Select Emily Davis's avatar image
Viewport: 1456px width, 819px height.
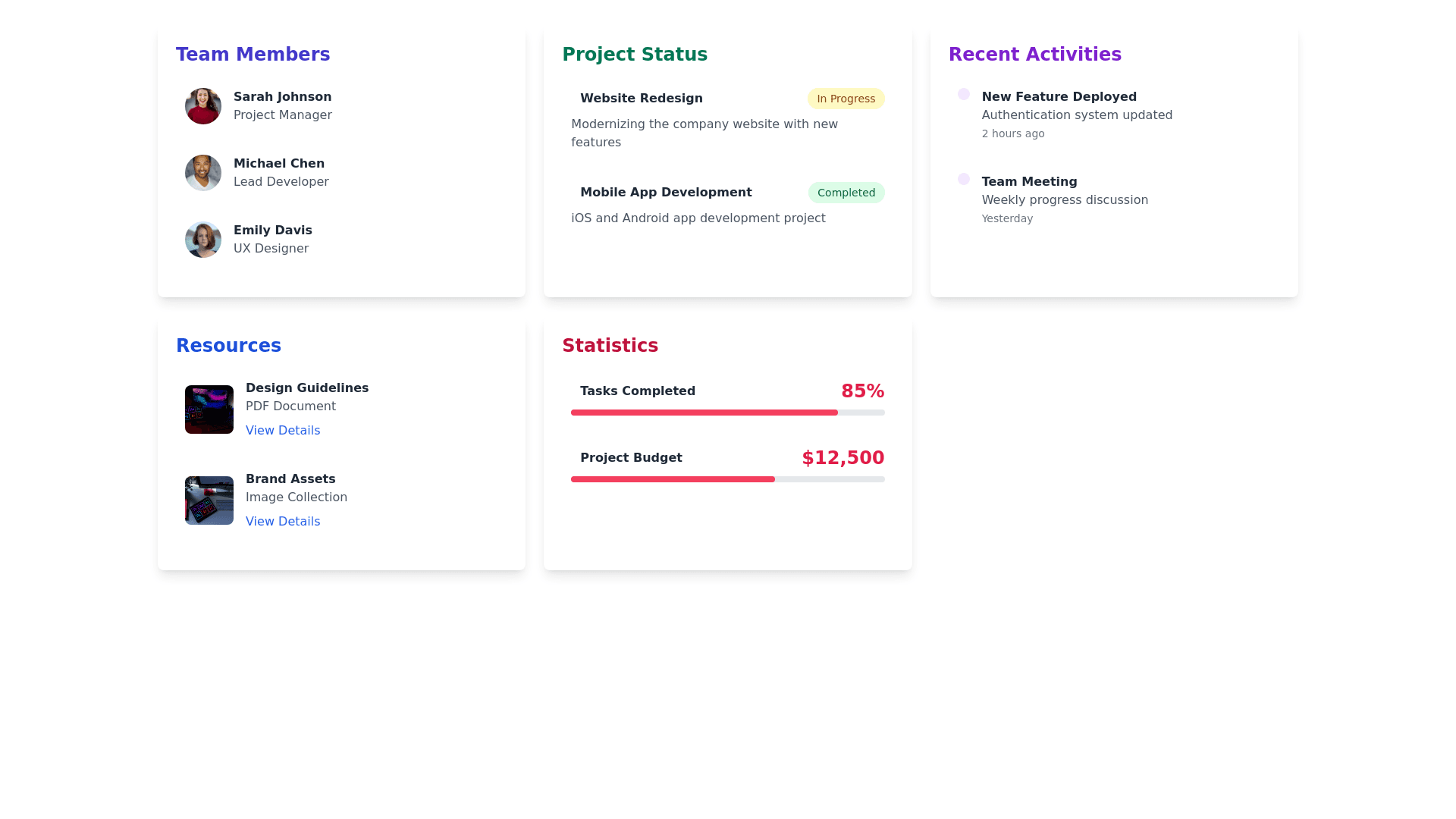tap(203, 240)
